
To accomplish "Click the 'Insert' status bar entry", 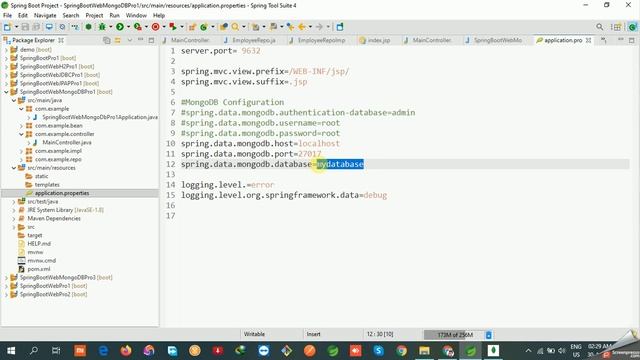I will [313, 334].
